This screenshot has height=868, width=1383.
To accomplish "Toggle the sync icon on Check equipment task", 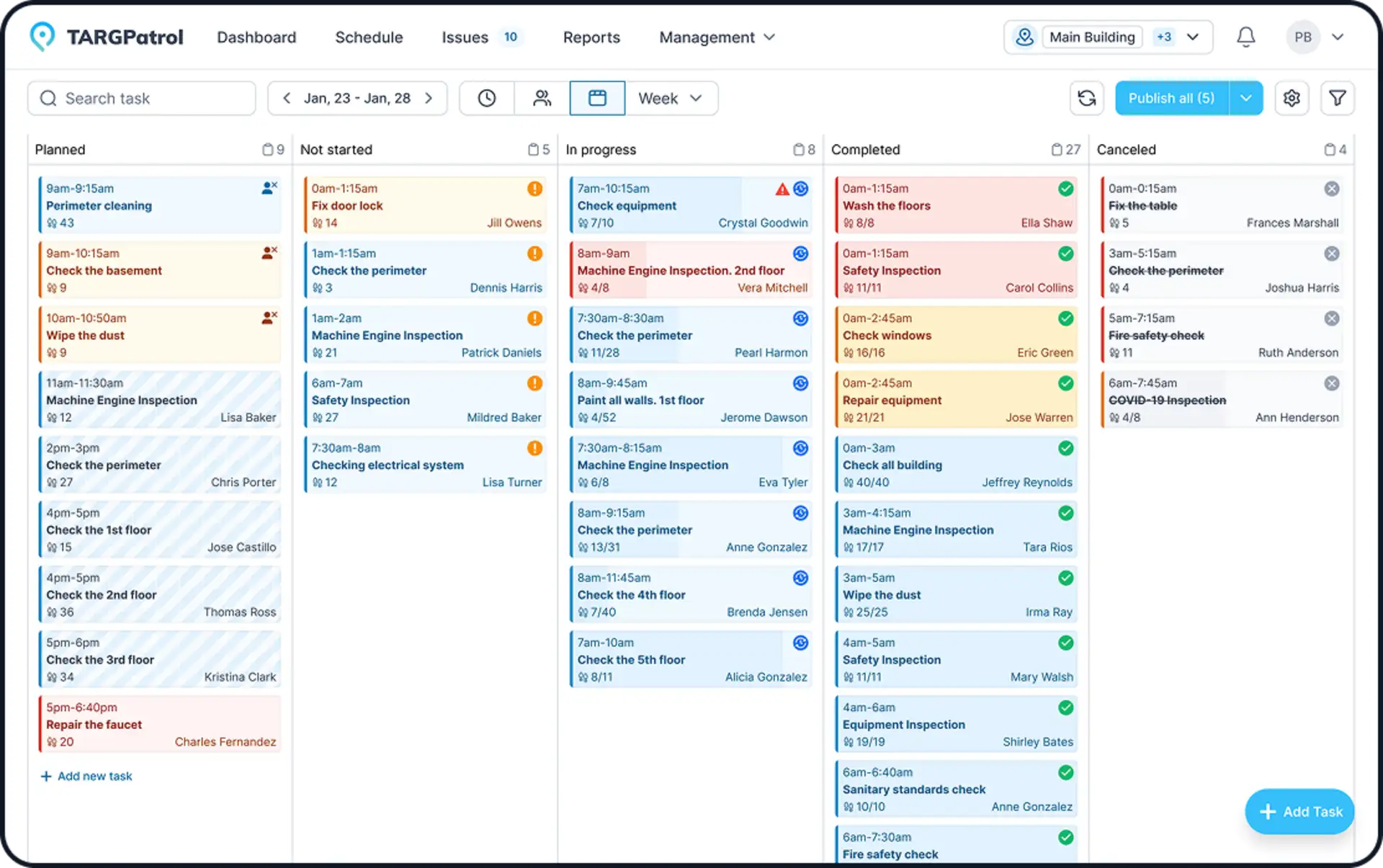I will pos(802,188).
